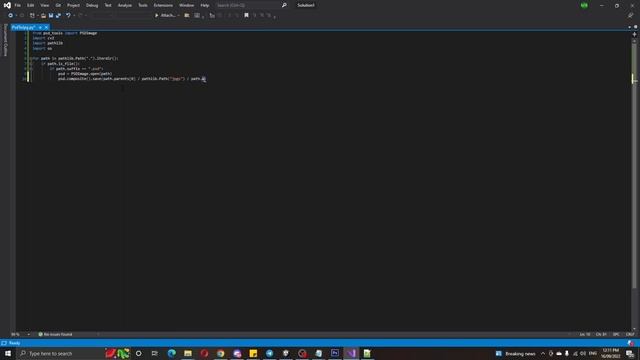Click the microphone tray icon

tap(567, 353)
